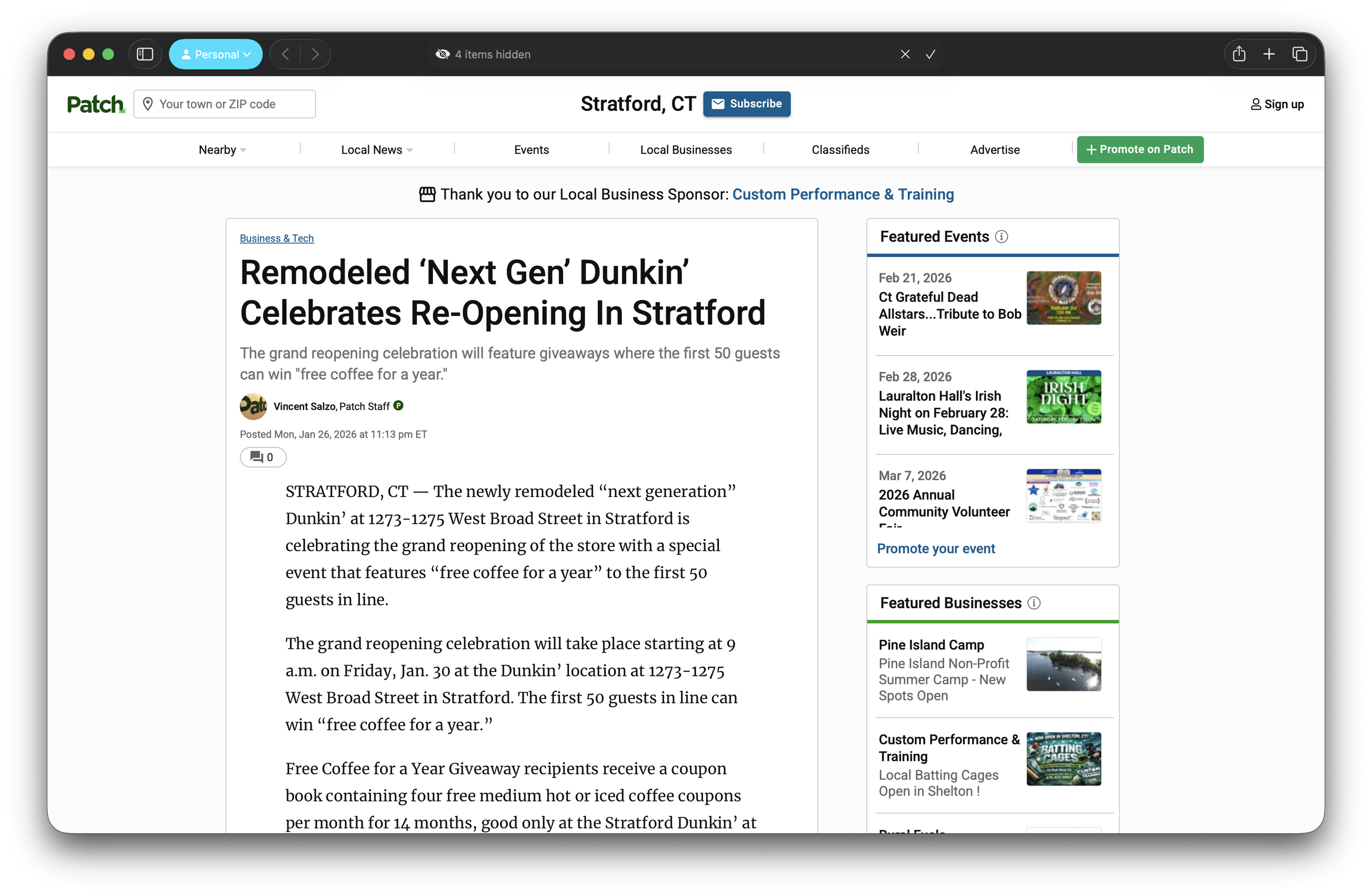Show tab overview icon
This screenshot has width=1372, height=896.
1300,54
